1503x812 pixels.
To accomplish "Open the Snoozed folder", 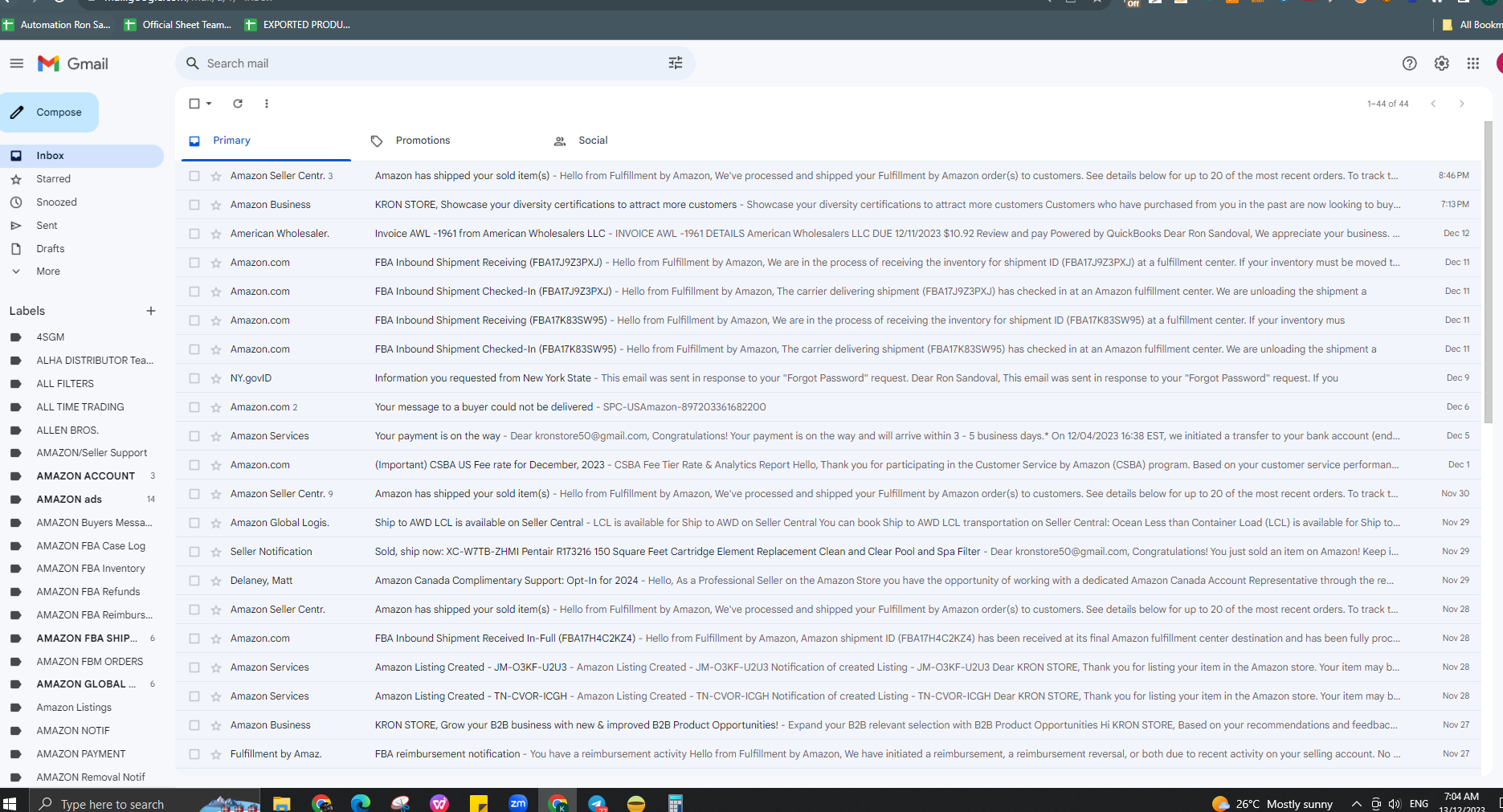I will click(x=56, y=202).
